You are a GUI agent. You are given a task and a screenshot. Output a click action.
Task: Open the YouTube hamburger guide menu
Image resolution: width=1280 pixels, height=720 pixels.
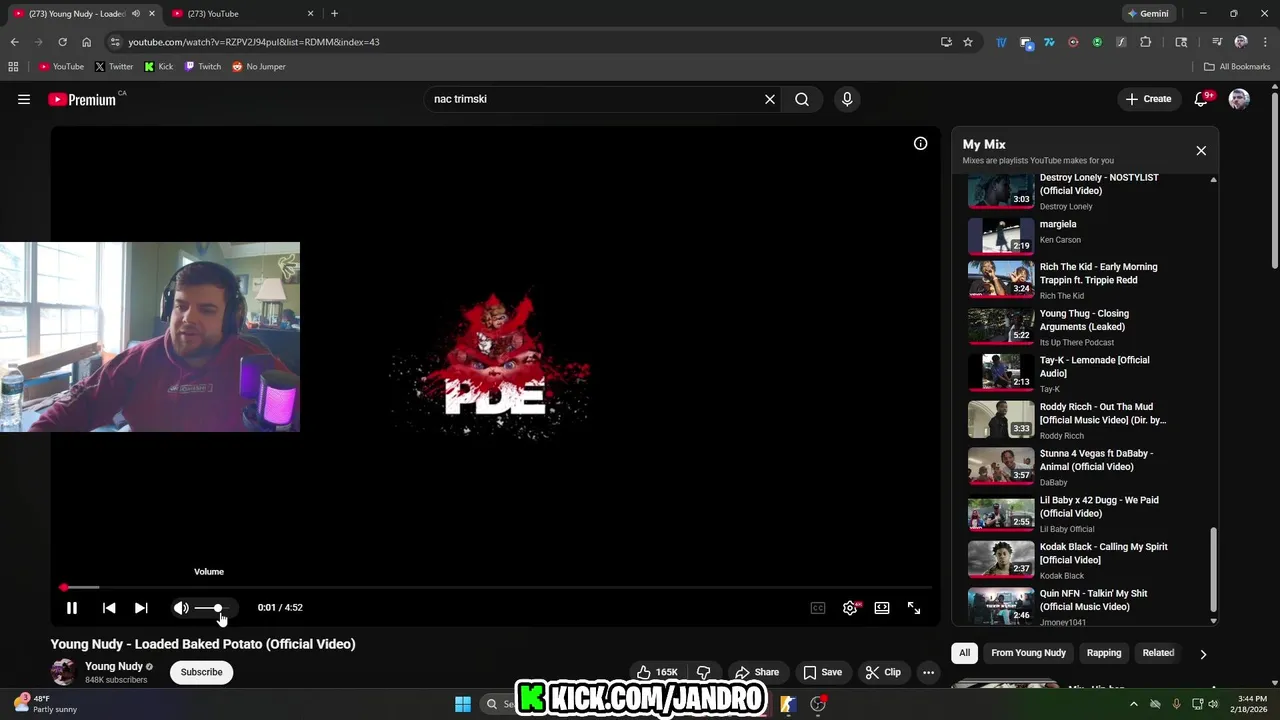(x=24, y=99)
